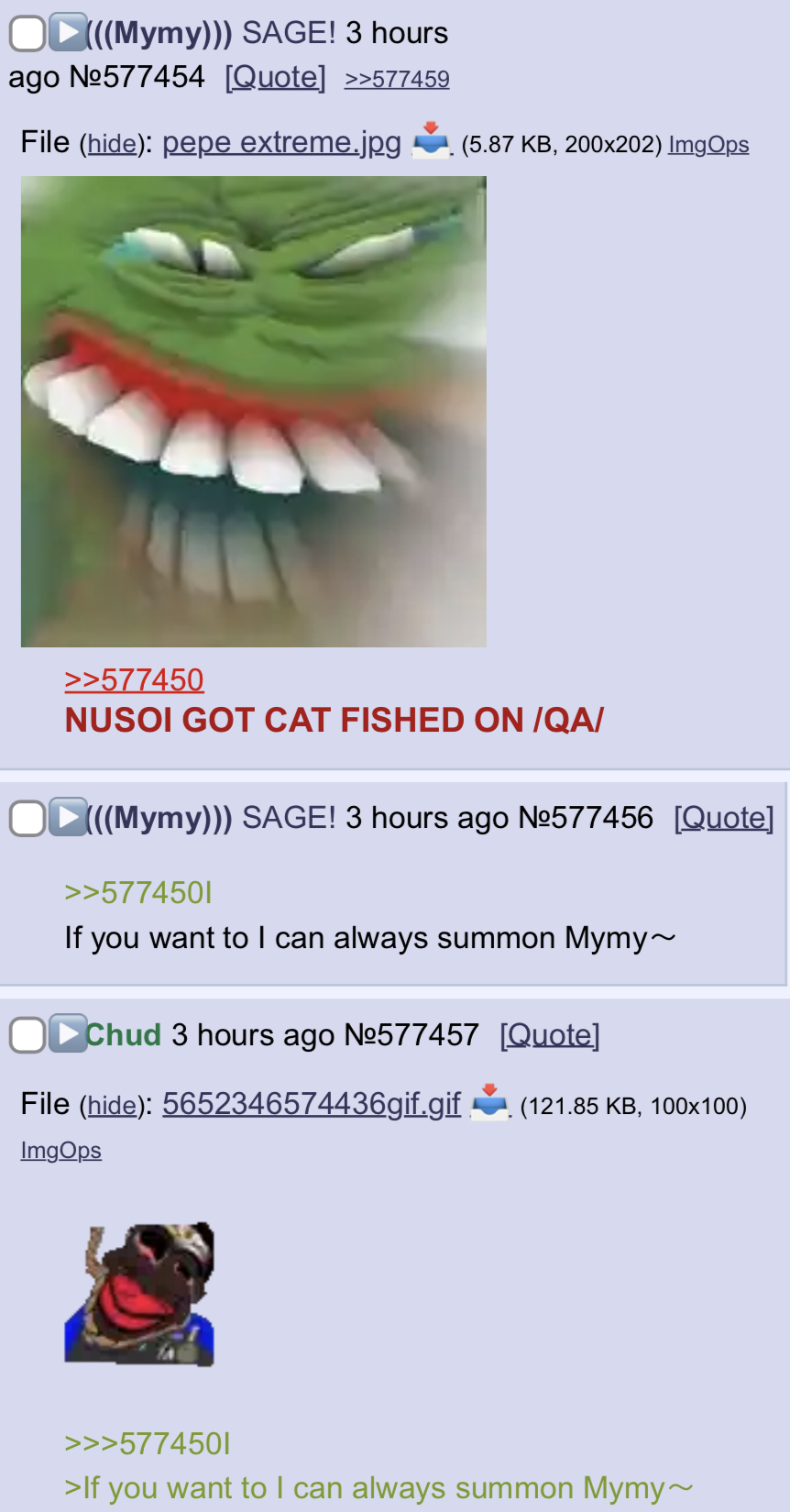Download 5652346574436gif.gif via download icon
790x1512 pixels.
[x=489, y=1102]
